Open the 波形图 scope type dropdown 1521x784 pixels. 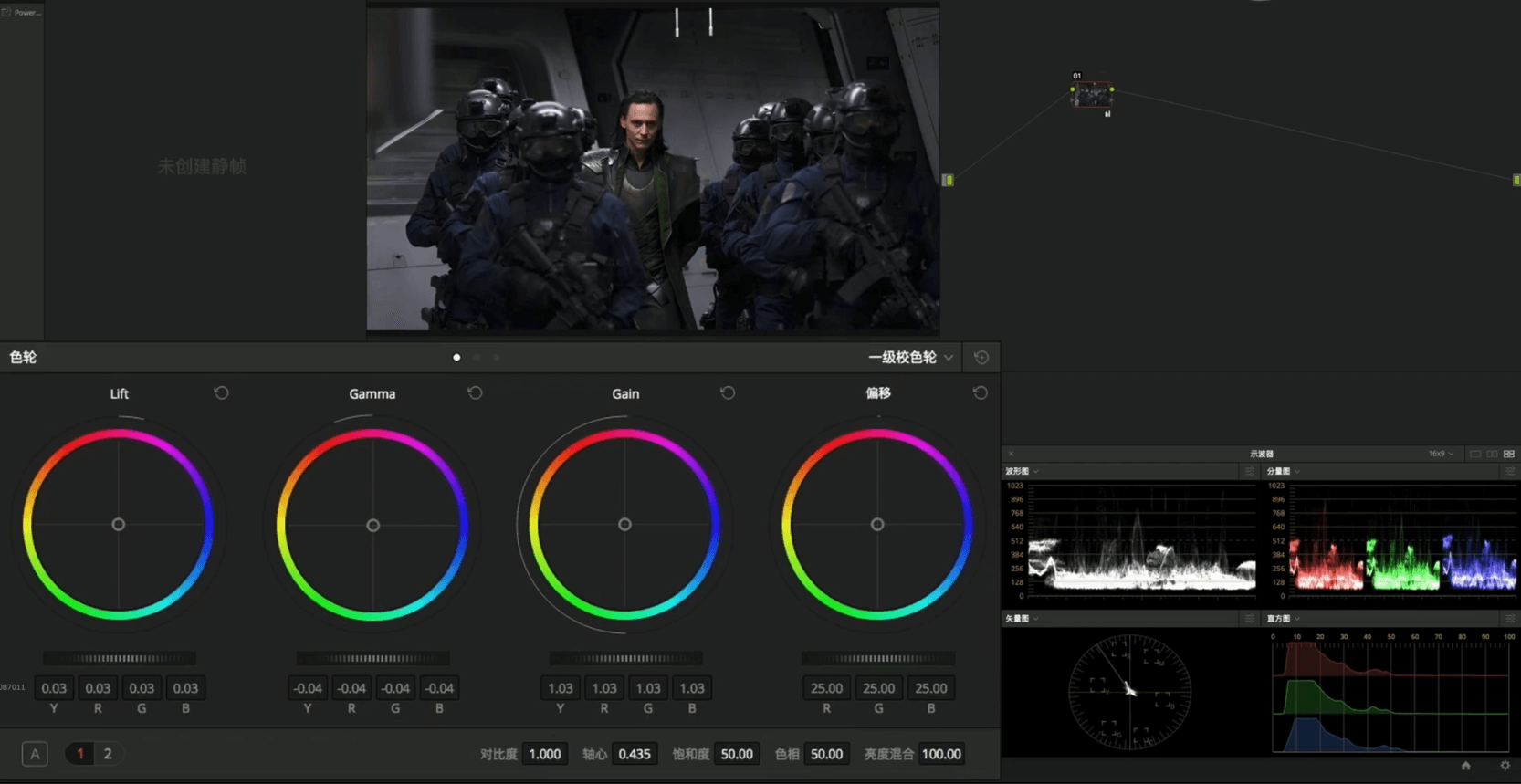click(x=1022, y=471)
